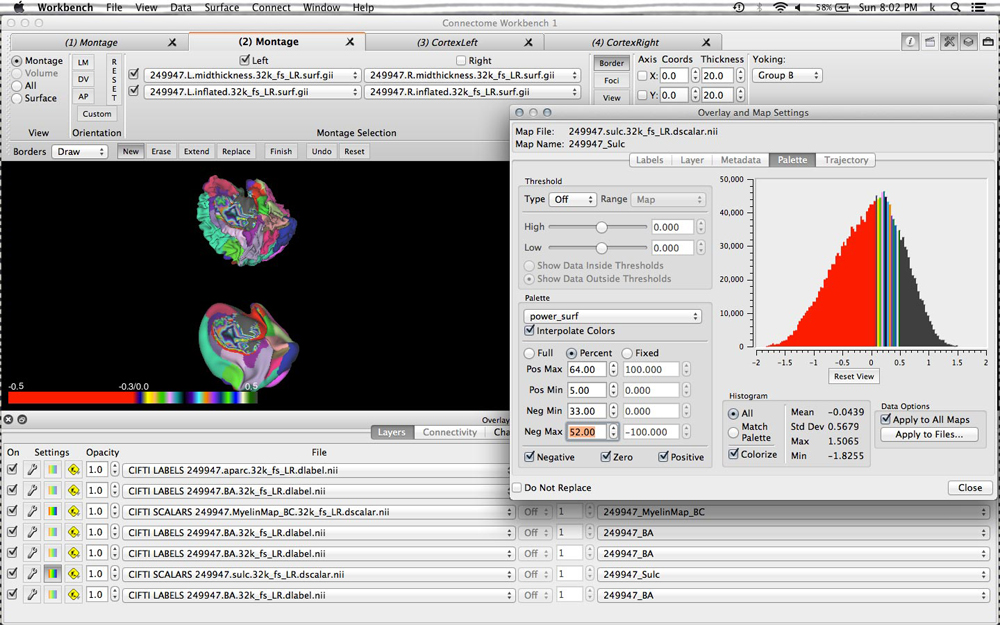
Task: Open the 249947_Sulc map dropdown
Action: pyautogui.click(x=793, y=574)
